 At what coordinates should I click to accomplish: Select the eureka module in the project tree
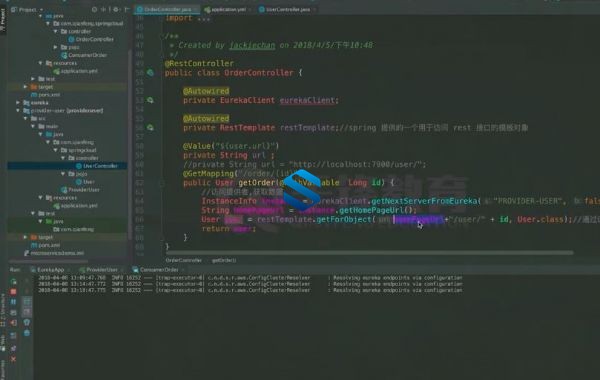(36, 103)
